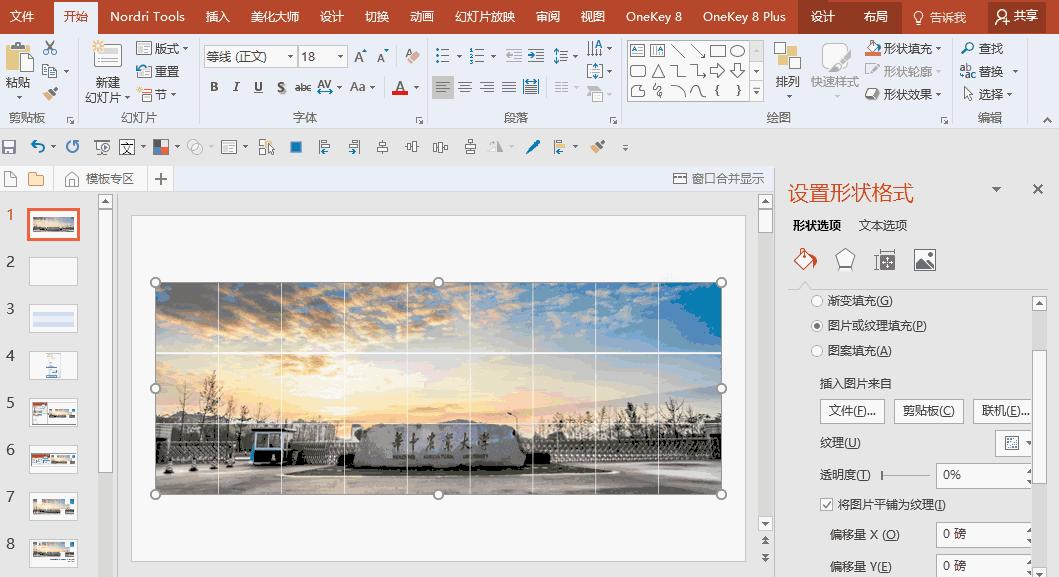Switch to the 插入 ribbon tab
This screenshot has width=1059, height=577.
click(x=217, y=17)
